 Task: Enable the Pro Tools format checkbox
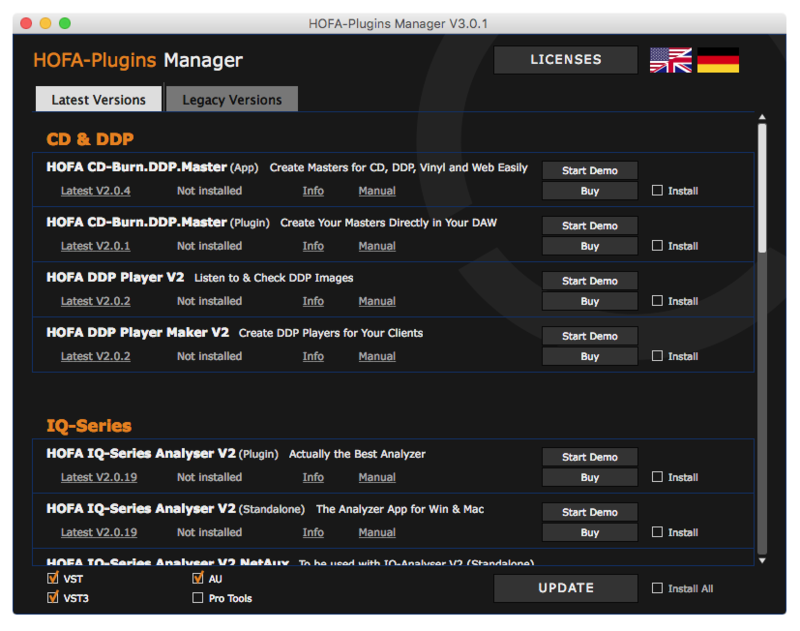[x=198, y=598]
